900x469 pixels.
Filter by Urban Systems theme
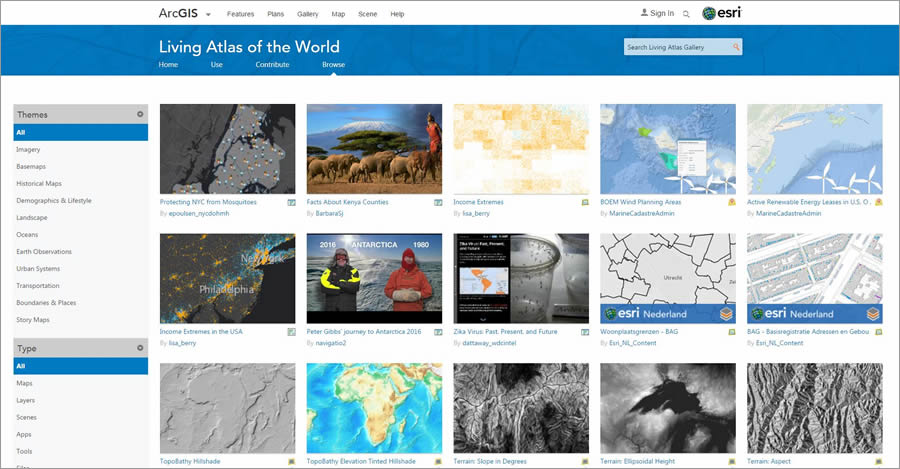[38, 269]
